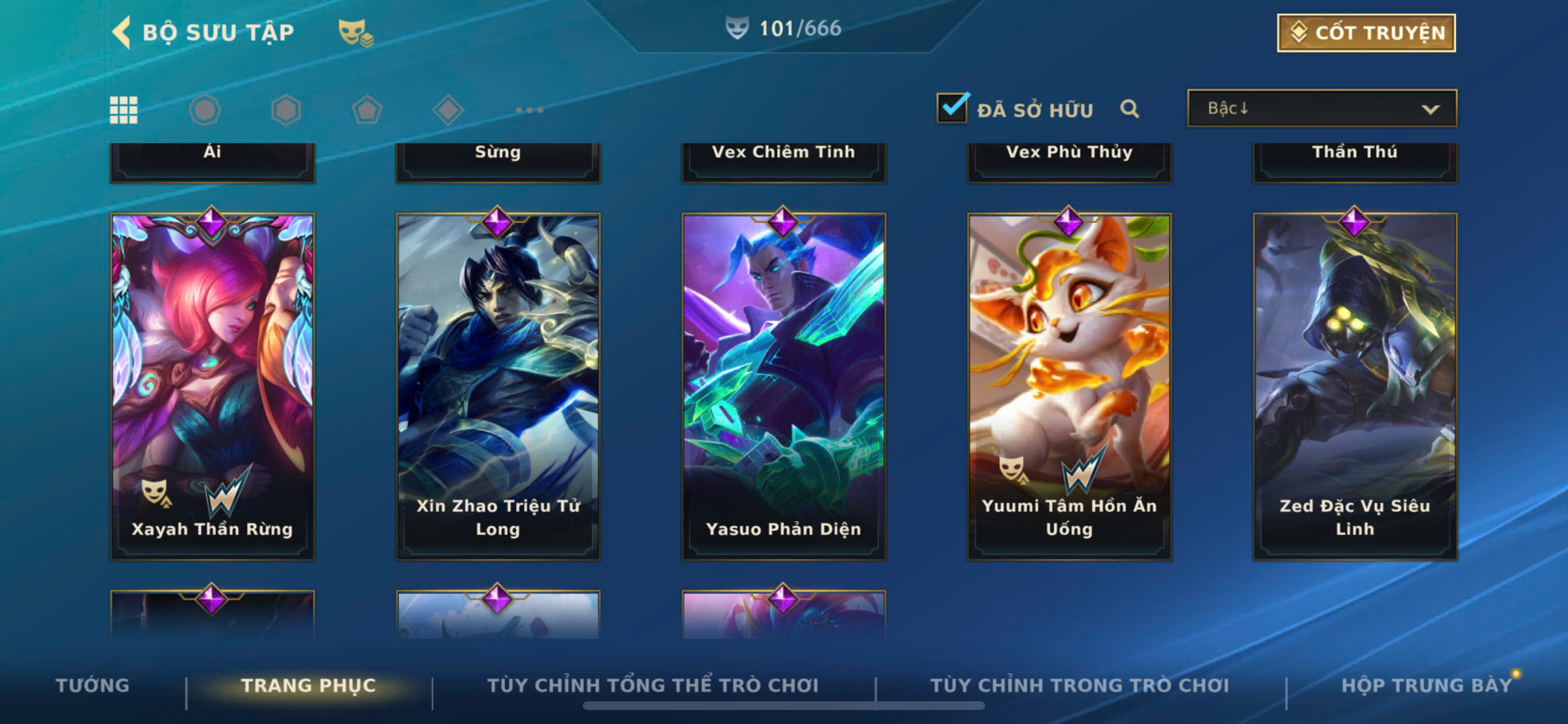Filter by circle rarity tier icon
This screenshot has height=724, width=1568.
(x=205, y=110)
